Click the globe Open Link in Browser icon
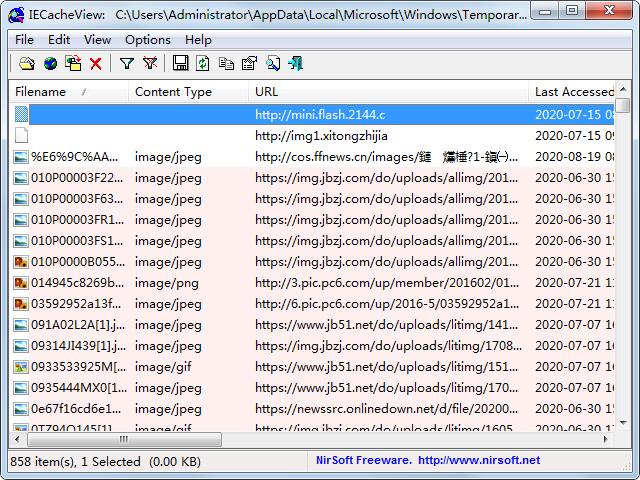This screenshot has width=640, height=480. 50,64
